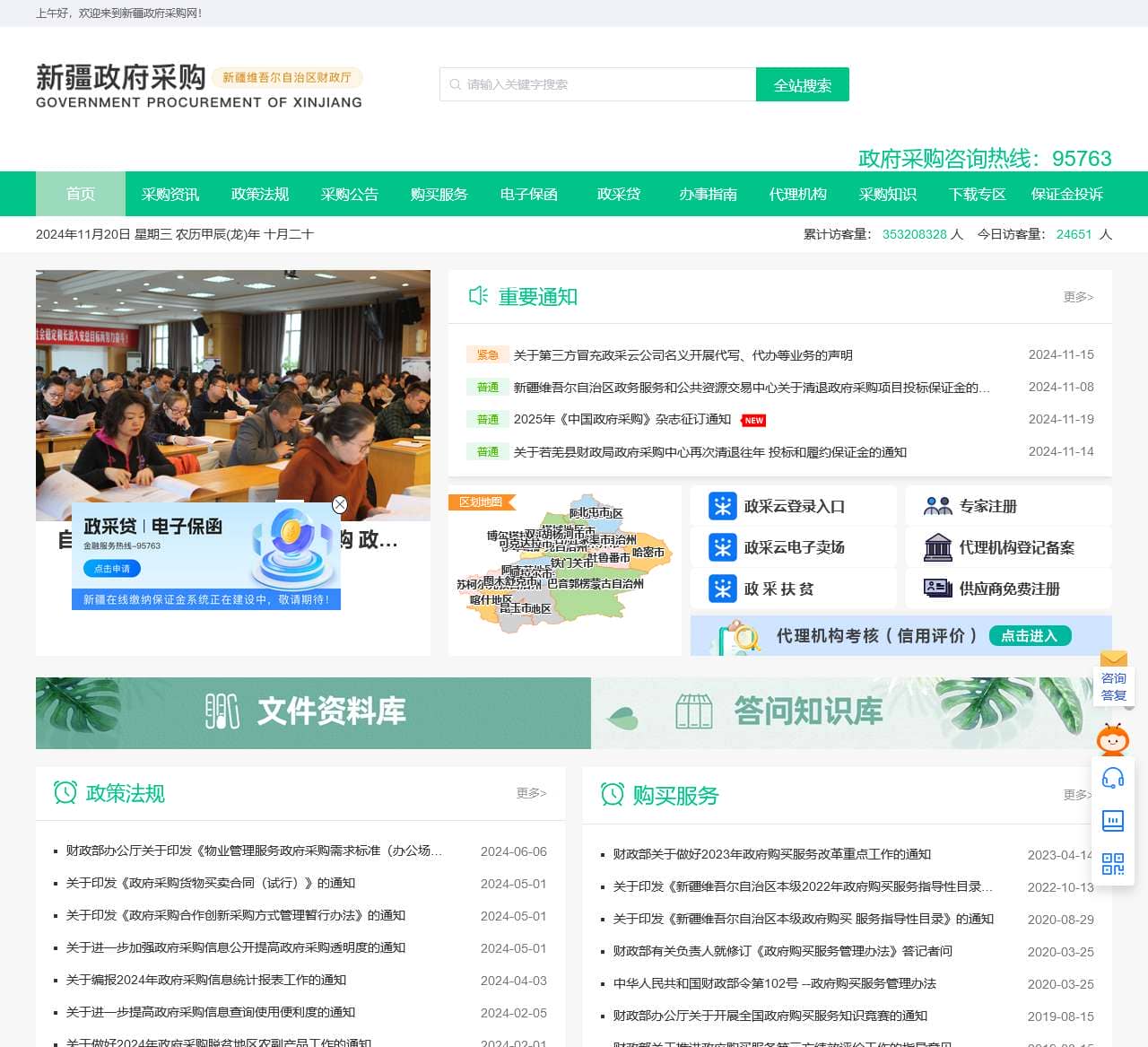Click the 专家注册 people icon
This screenshot has height=1047, width=1148.
coord(938,506)
